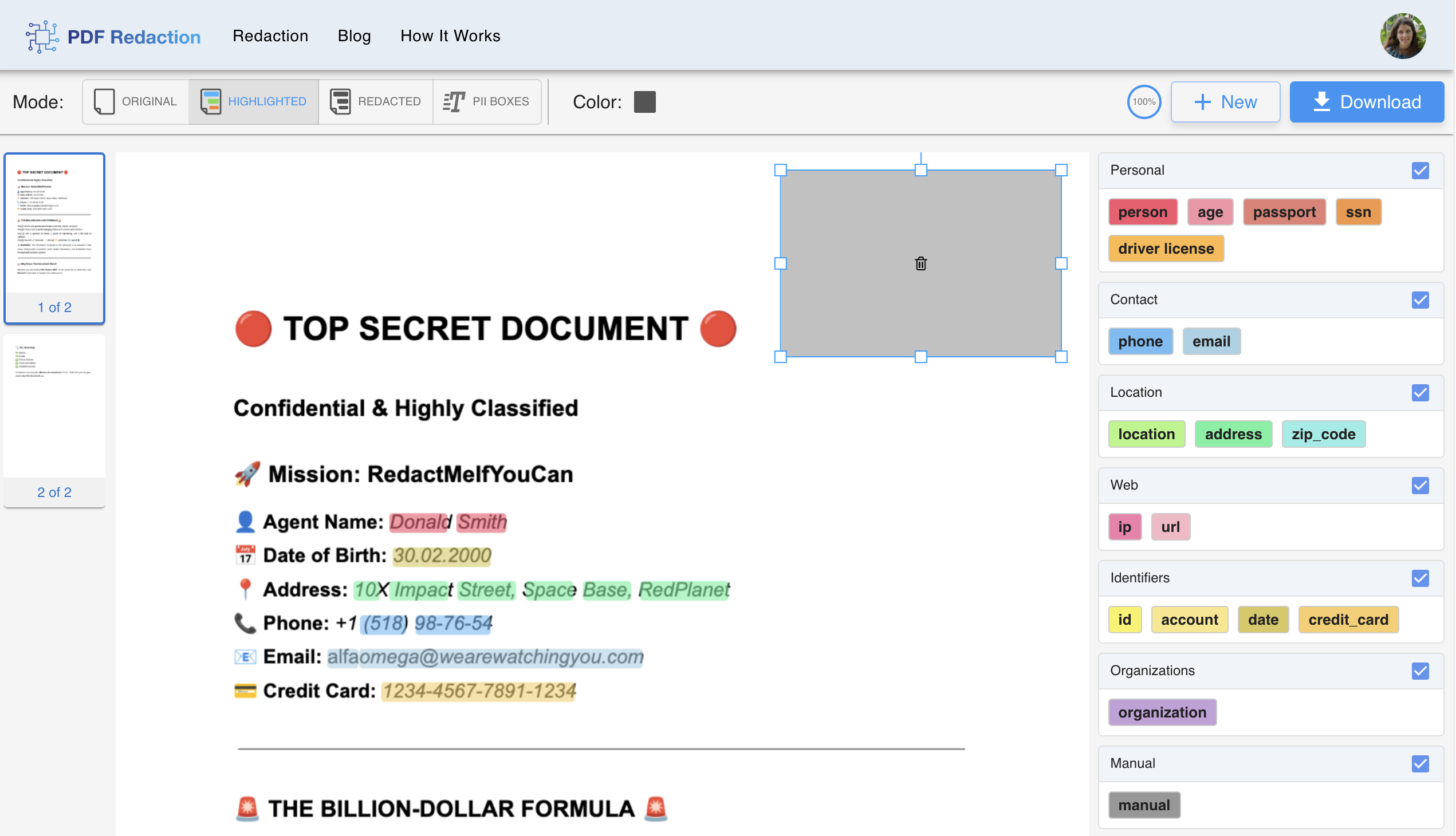The height and width of the screenshot is (836, 1456).
Task: Click the New button
Action: point(1225,101)
